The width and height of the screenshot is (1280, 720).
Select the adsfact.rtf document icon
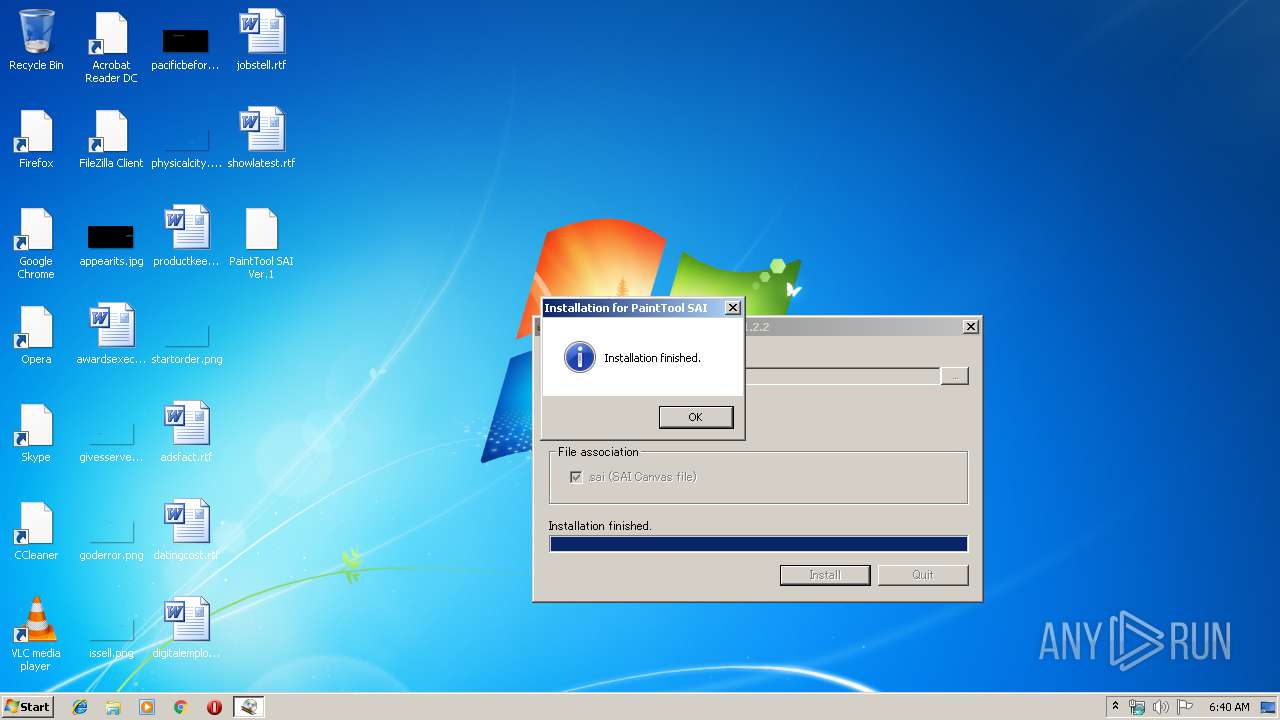[x=186, y=433]
